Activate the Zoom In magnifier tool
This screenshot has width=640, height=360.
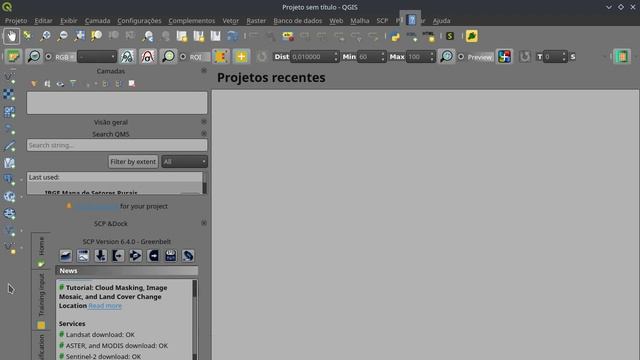[x=45, y=36]
